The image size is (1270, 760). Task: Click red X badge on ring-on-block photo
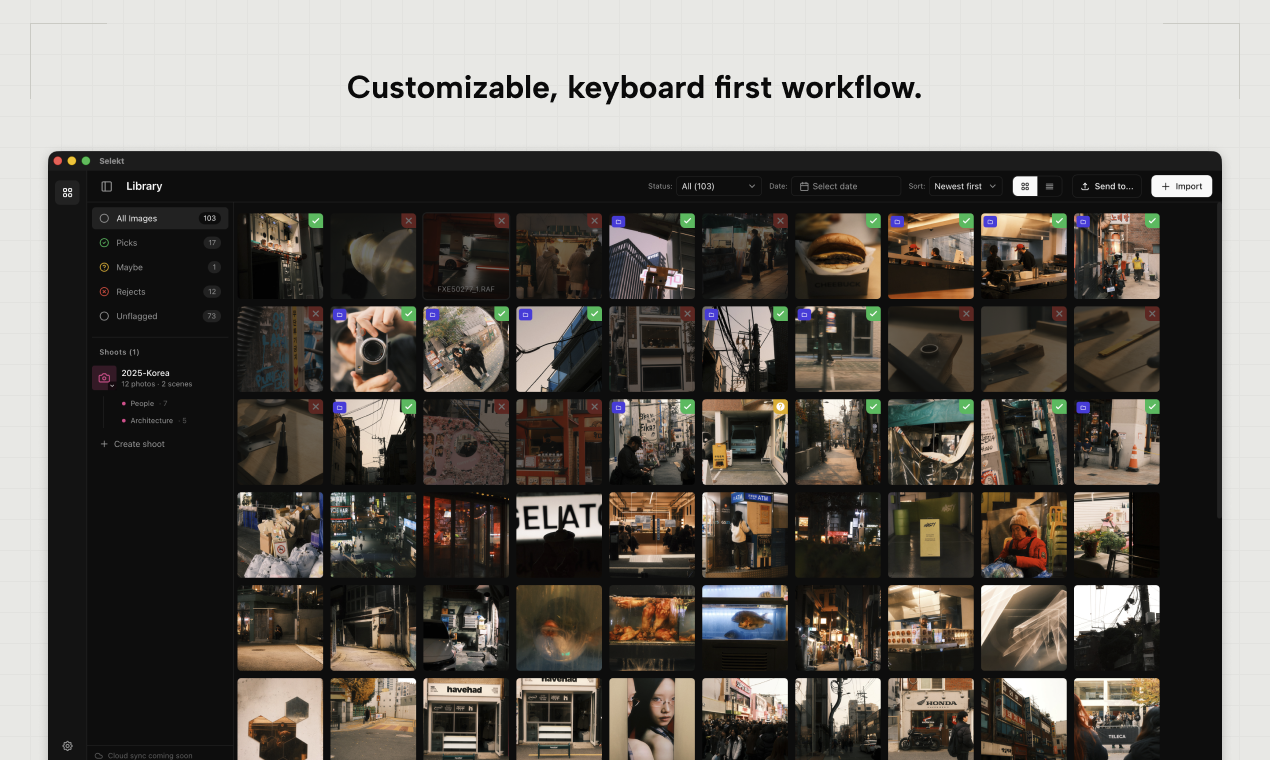tap(966, 314)
